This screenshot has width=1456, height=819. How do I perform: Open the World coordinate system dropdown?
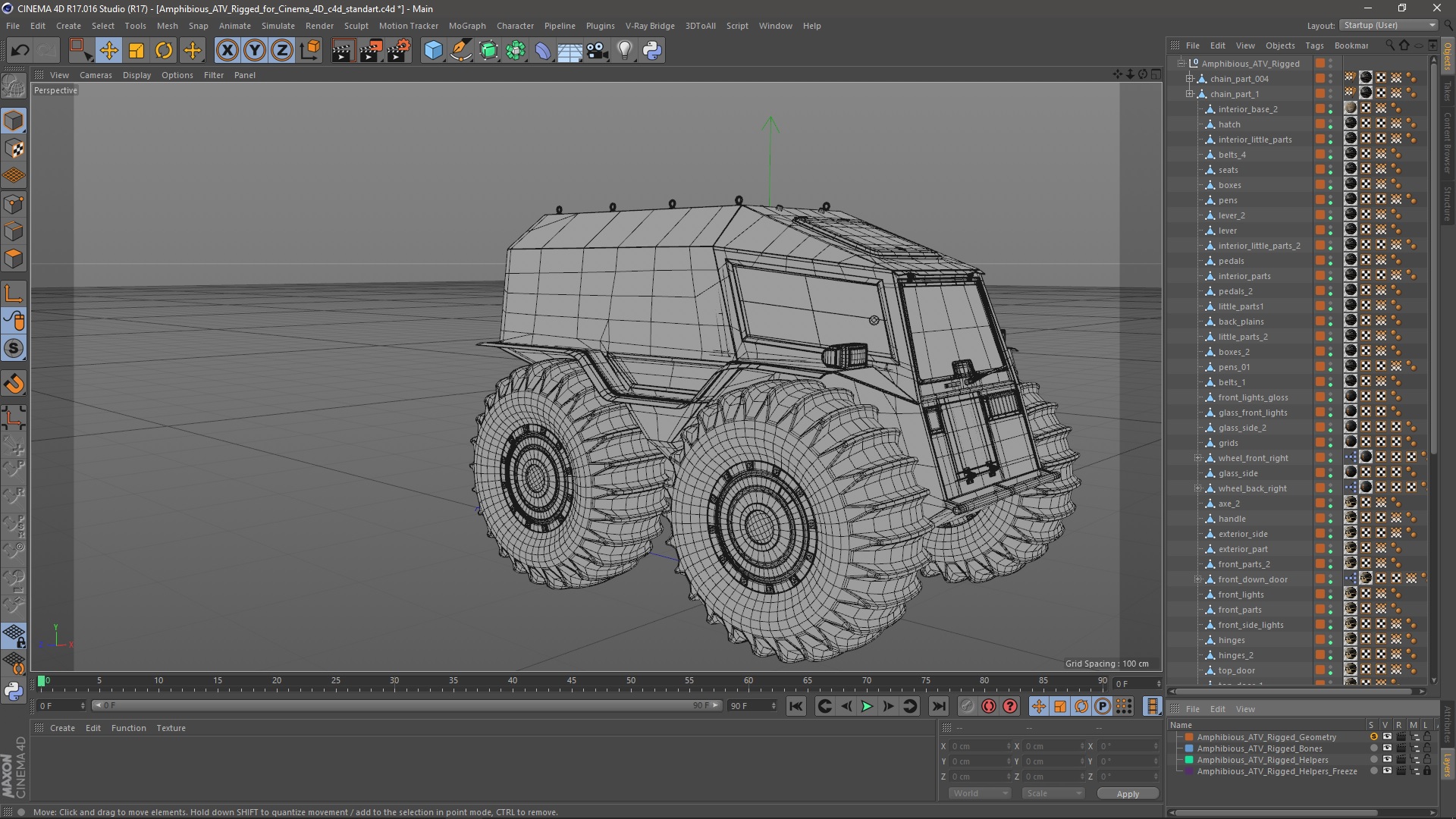980,793
